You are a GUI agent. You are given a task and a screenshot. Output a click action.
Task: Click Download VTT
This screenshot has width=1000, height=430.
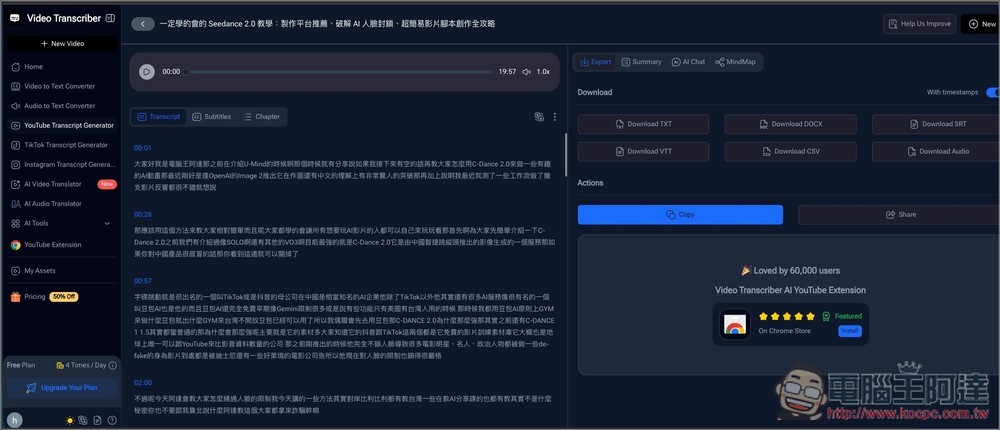(x=643, y=151)
